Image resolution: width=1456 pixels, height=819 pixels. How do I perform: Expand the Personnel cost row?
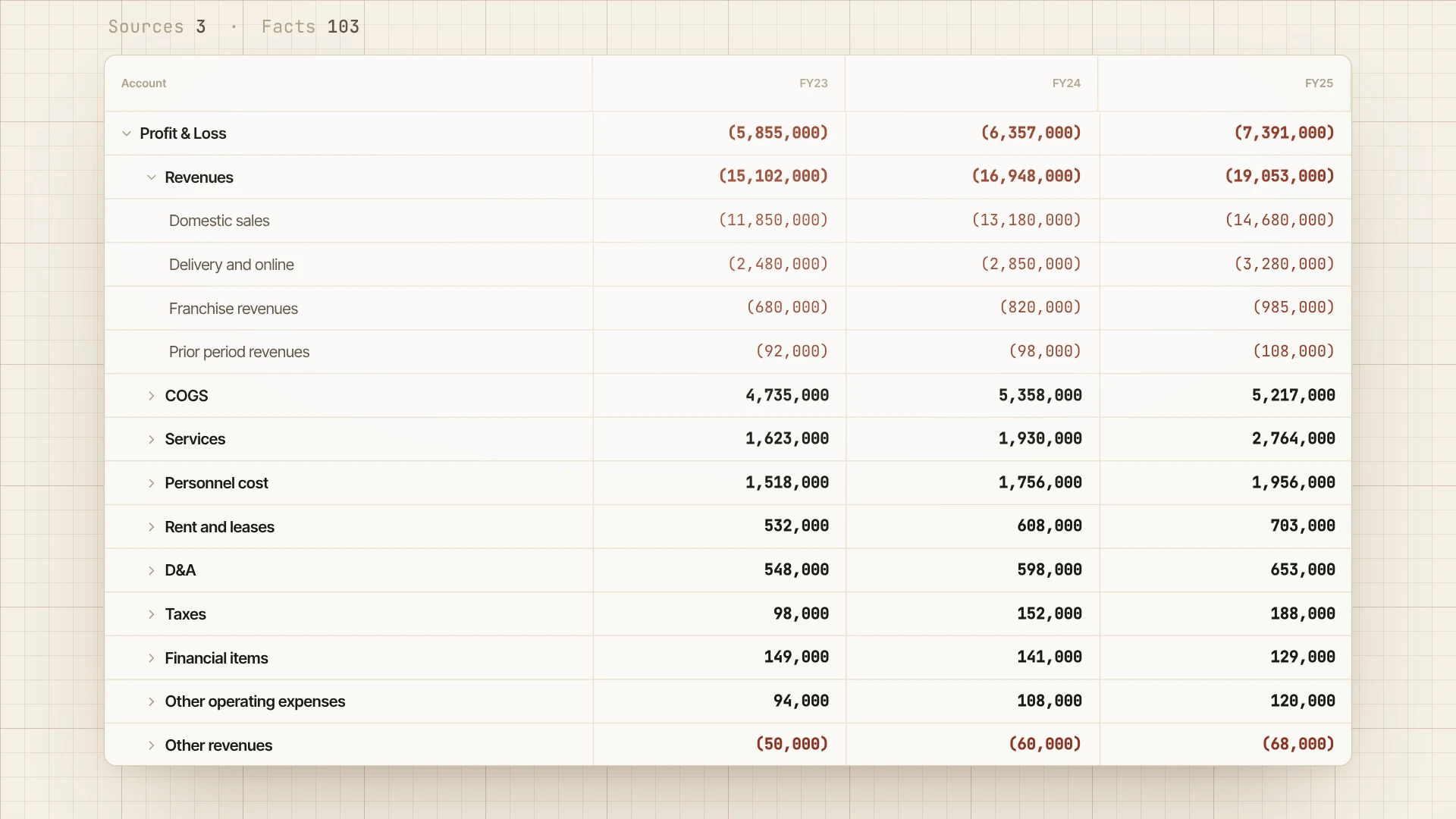(152, 483)
